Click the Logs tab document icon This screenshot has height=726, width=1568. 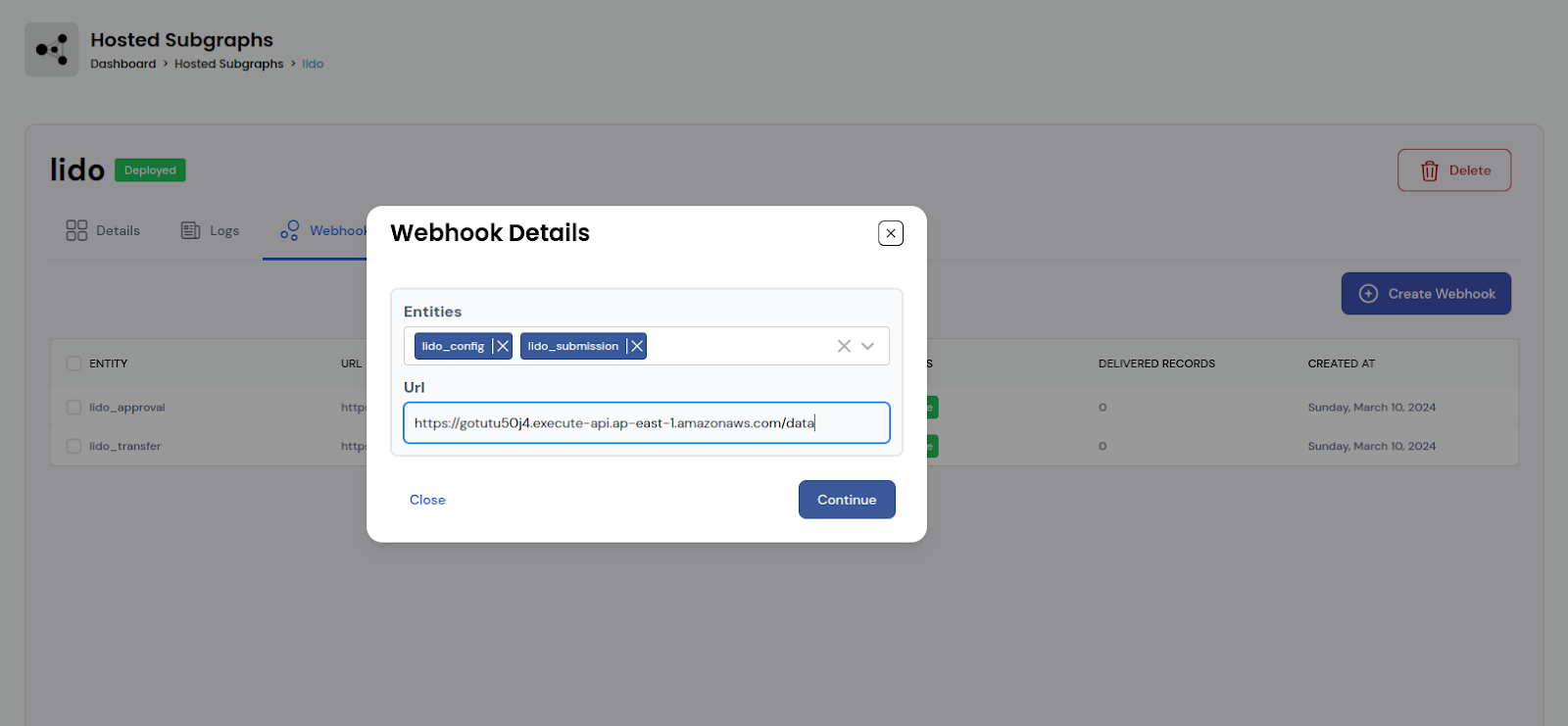[190, 230]
